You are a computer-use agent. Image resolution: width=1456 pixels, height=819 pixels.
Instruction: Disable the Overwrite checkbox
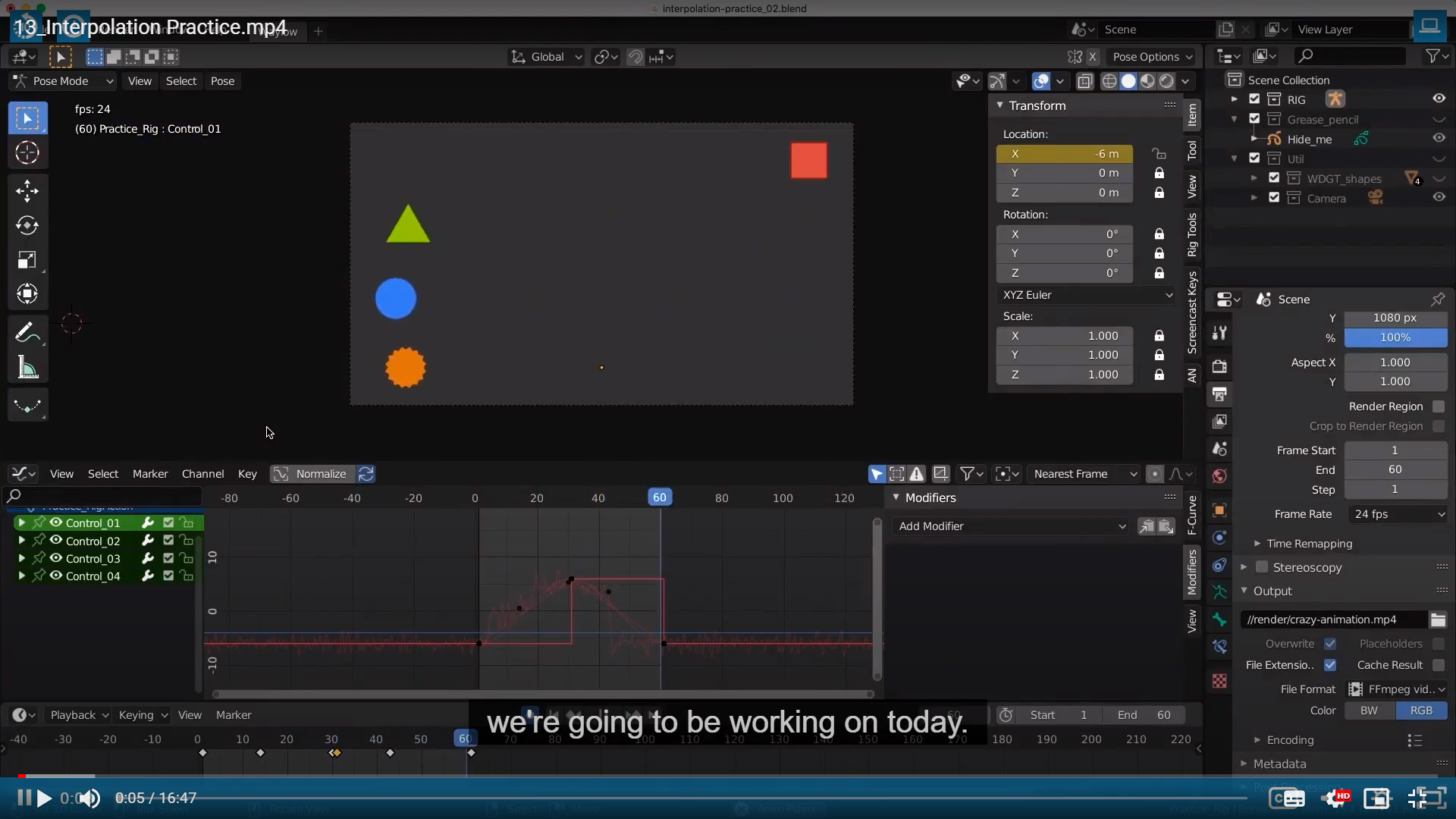tap(1330, 644)
